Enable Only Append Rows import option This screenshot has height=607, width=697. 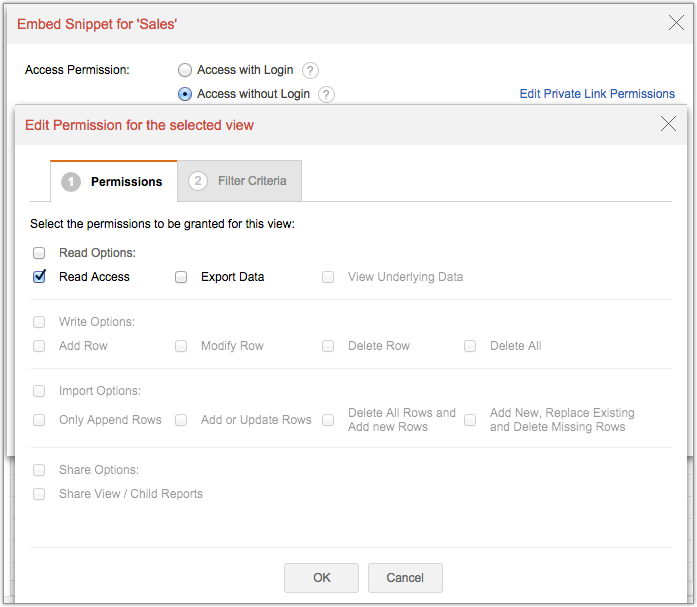click(x=39, y=420)
